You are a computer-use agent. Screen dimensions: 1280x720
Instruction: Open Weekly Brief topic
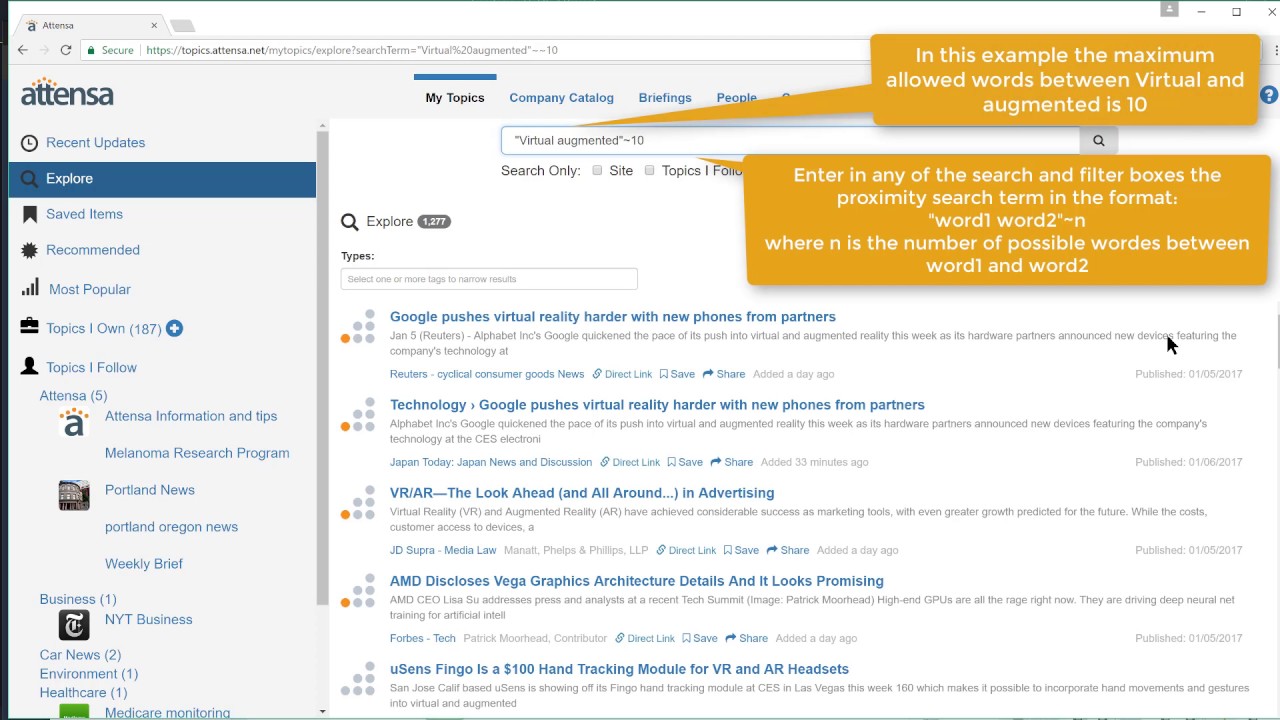click(144, 564)
